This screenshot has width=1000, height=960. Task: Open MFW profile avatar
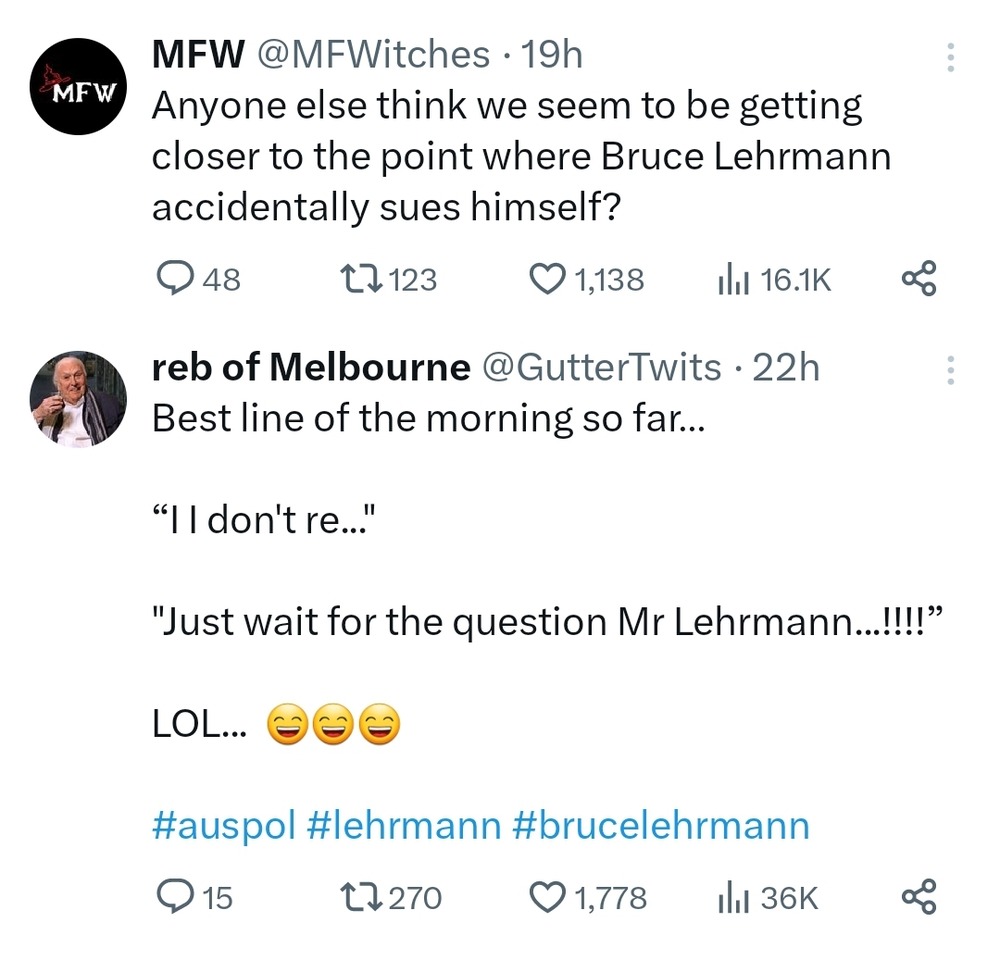[x=79, y=86]
